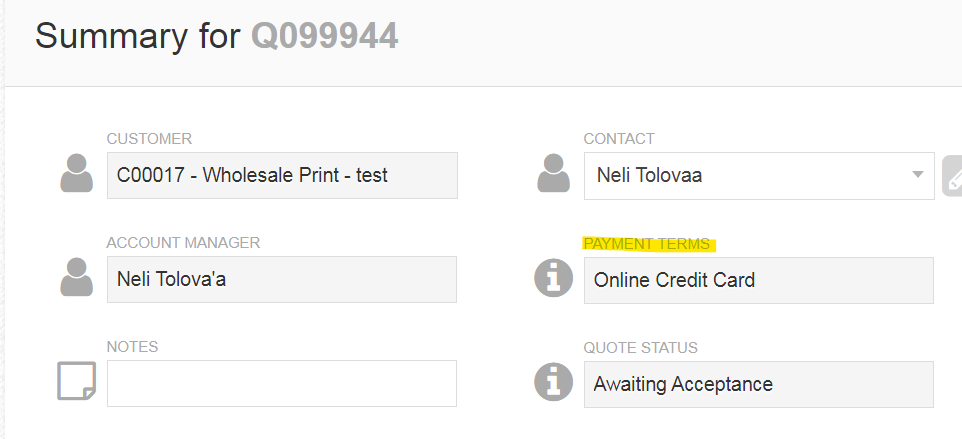This screenshot has width=962, height=439.
Task: Click the edit pencil icon beside Contact
Action: pos(952,177)
